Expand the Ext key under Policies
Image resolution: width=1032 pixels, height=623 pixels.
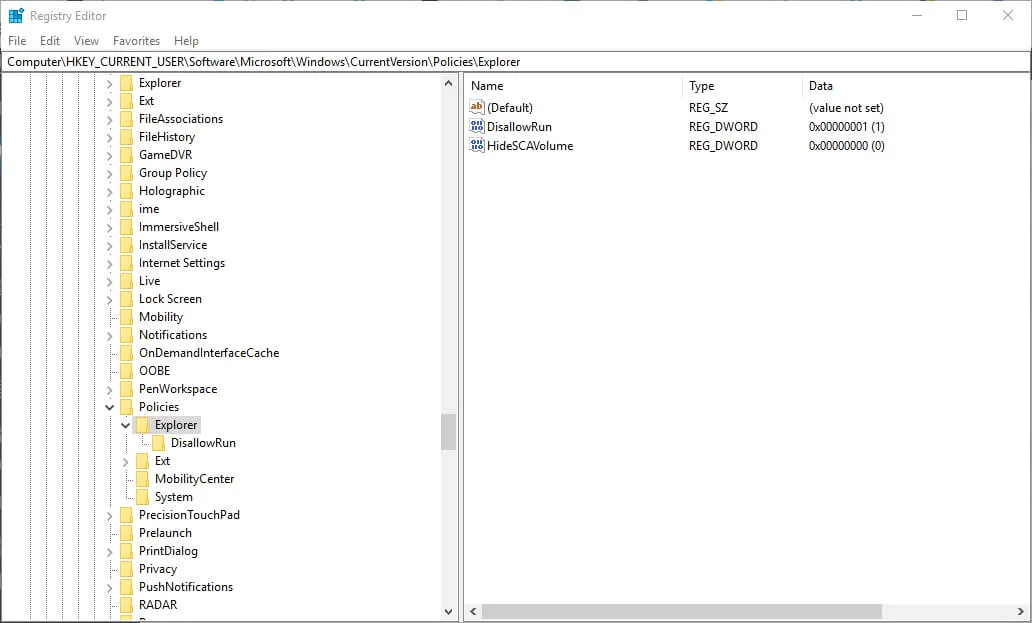click(x=125, y=461)
